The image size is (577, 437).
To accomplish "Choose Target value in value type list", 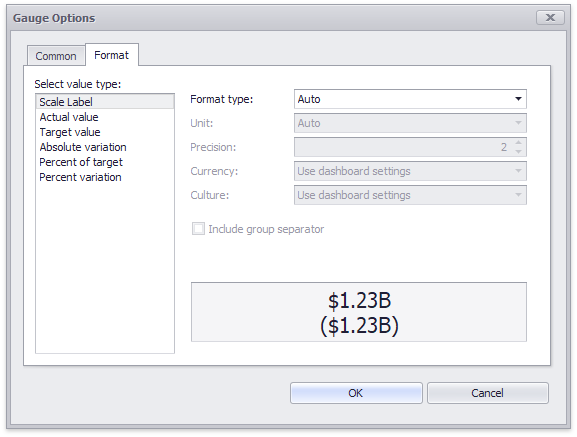I will (105, 132).
